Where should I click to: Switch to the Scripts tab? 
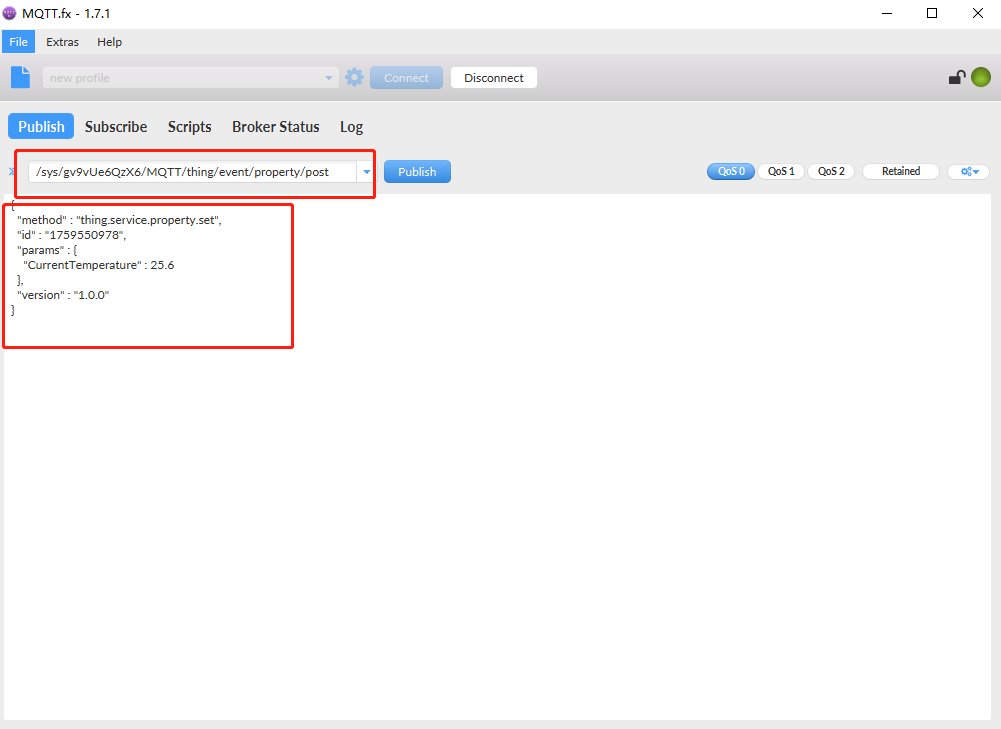tap(190, 126)
